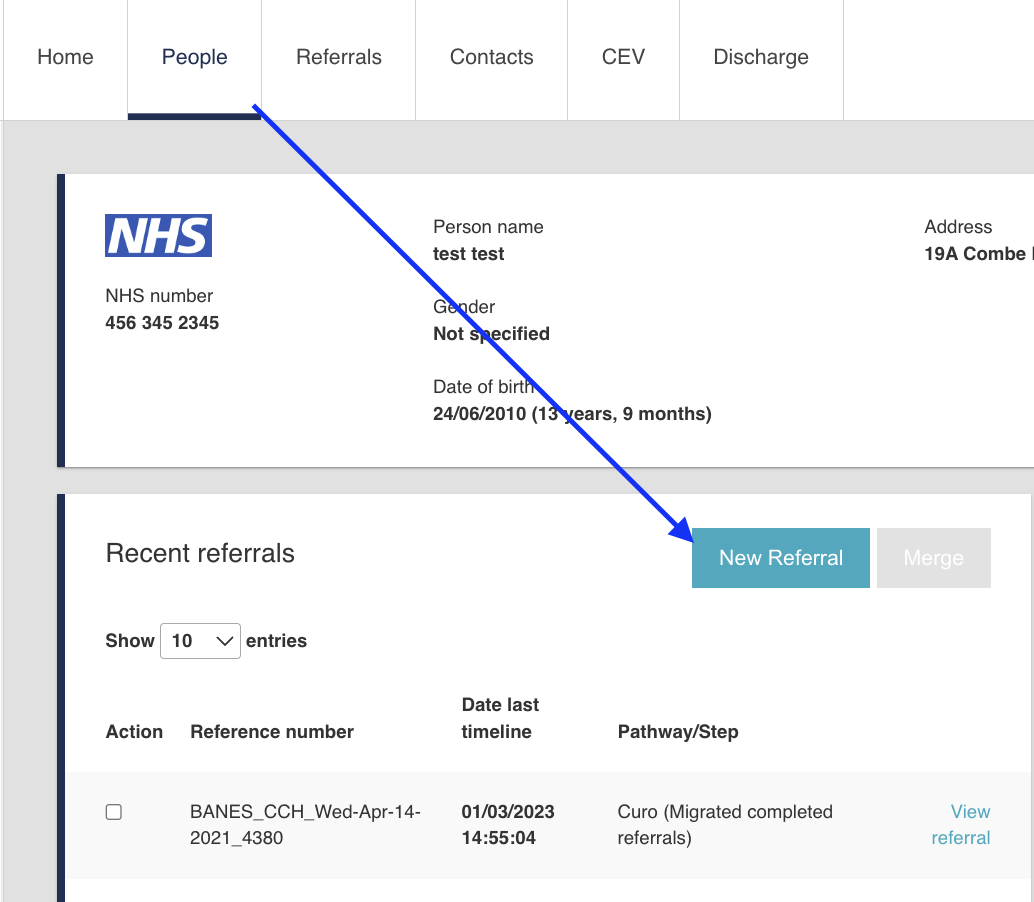Open the View referral link

pos(961,825)
